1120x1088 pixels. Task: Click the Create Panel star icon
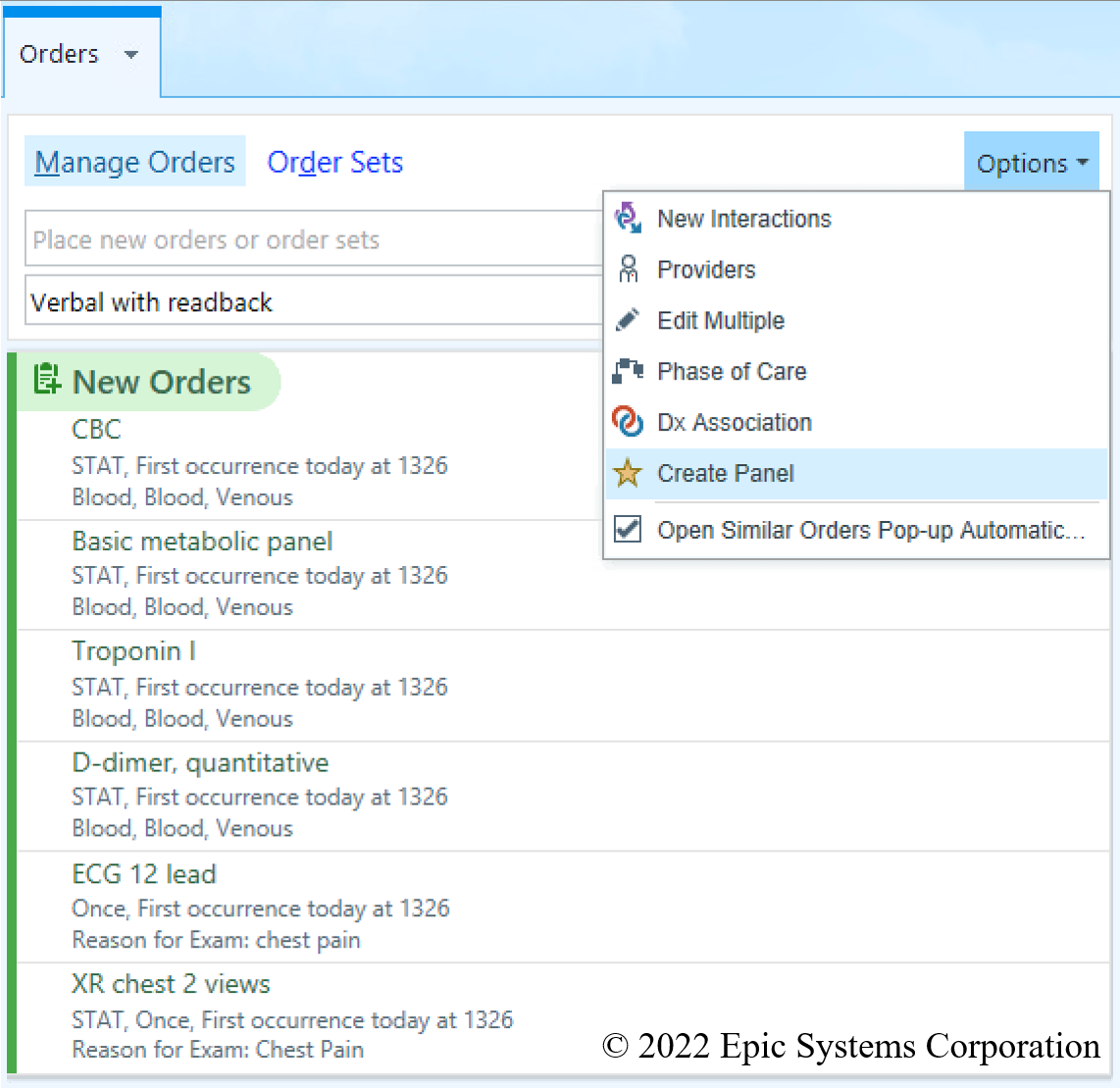click(x=628, y=473)
